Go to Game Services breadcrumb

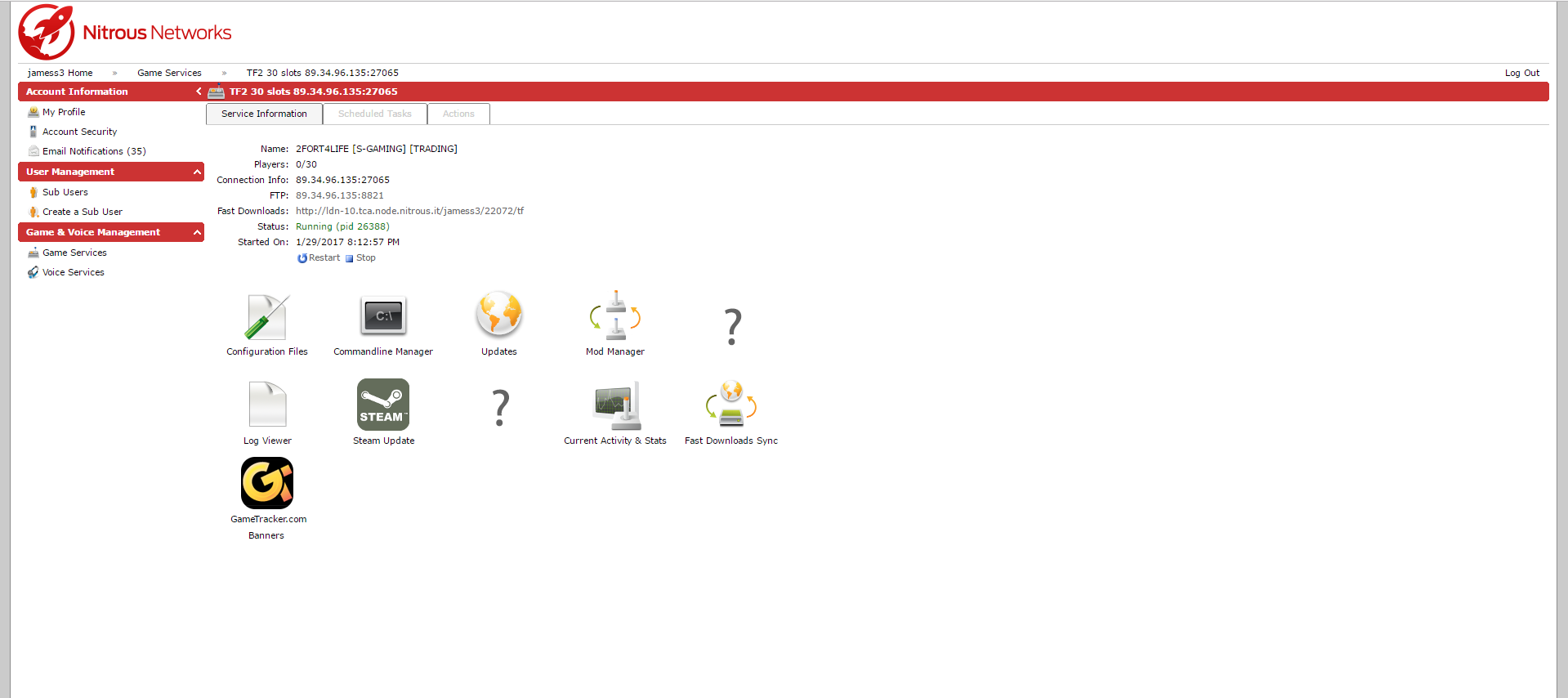(169, 73)
